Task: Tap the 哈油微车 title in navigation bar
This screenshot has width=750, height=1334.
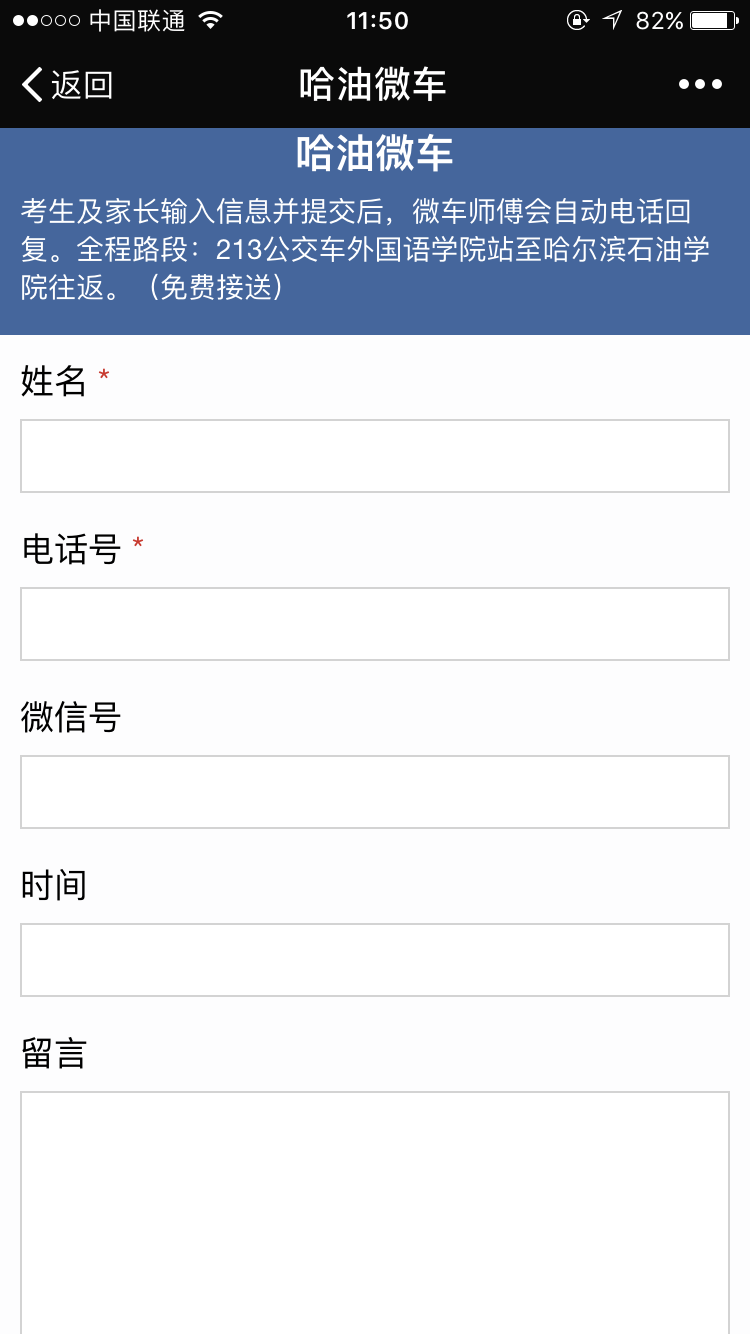Action: pyautogui.click(x=373, y=85)
